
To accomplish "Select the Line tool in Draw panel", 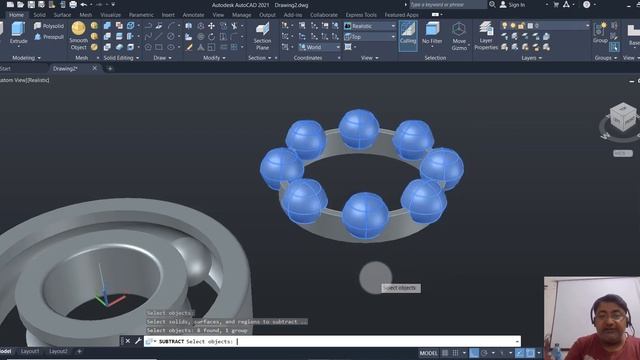I will (x=158, y=37).
